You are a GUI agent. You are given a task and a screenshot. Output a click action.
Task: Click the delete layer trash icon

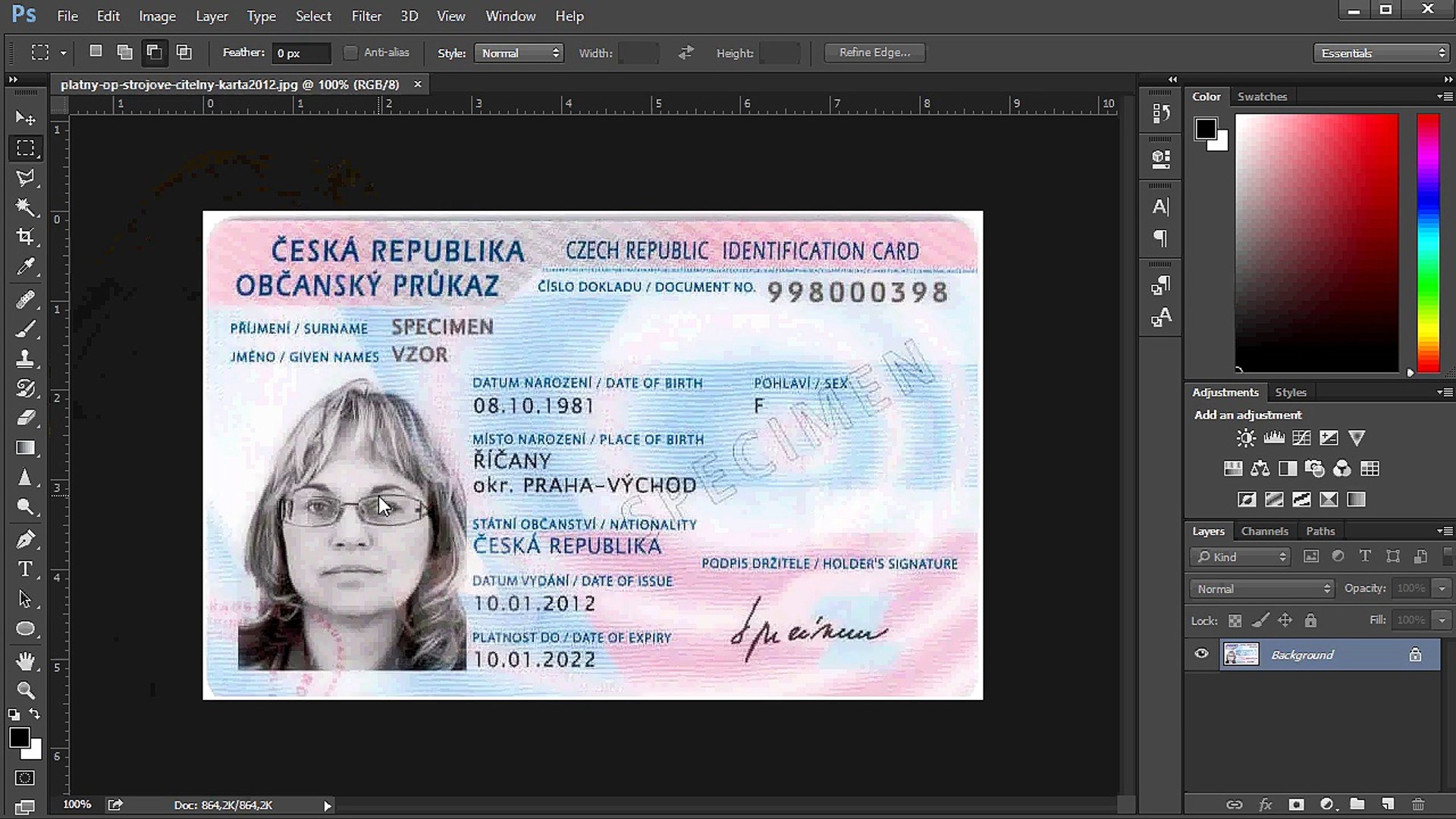tap(1418, 805)
